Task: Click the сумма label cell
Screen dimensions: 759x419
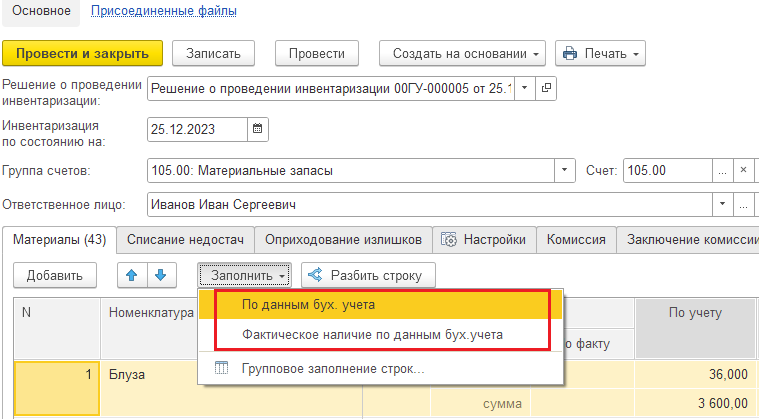Action: tap(481, 404)
